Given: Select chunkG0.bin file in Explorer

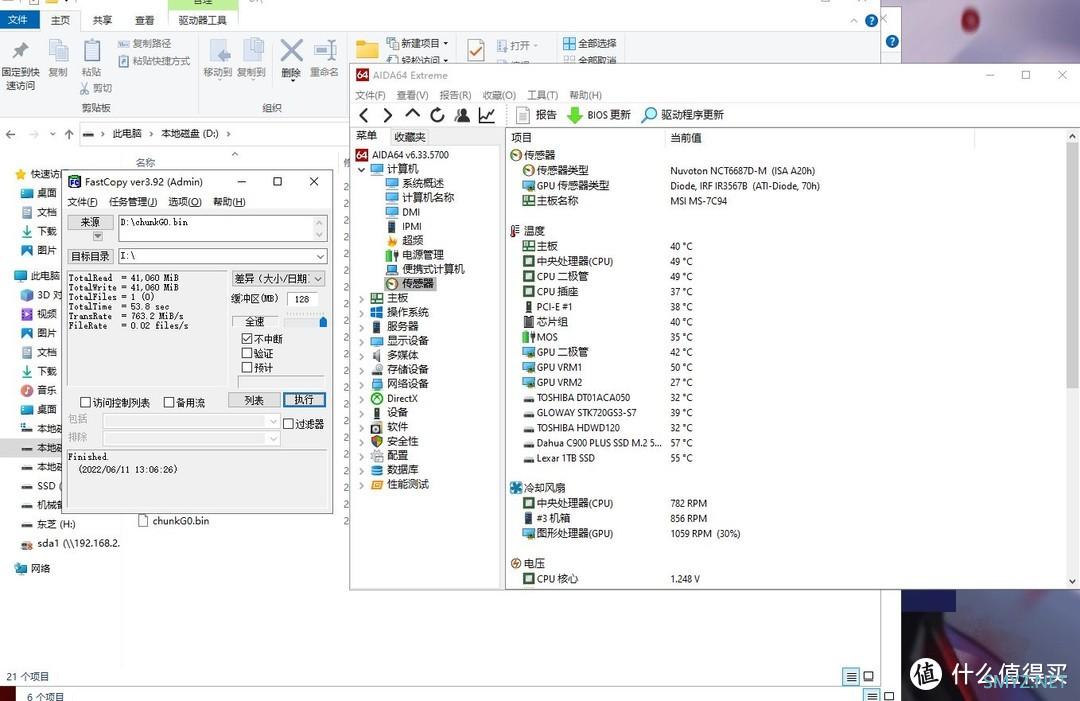Looking at the screenshot, I should [174, 521].
